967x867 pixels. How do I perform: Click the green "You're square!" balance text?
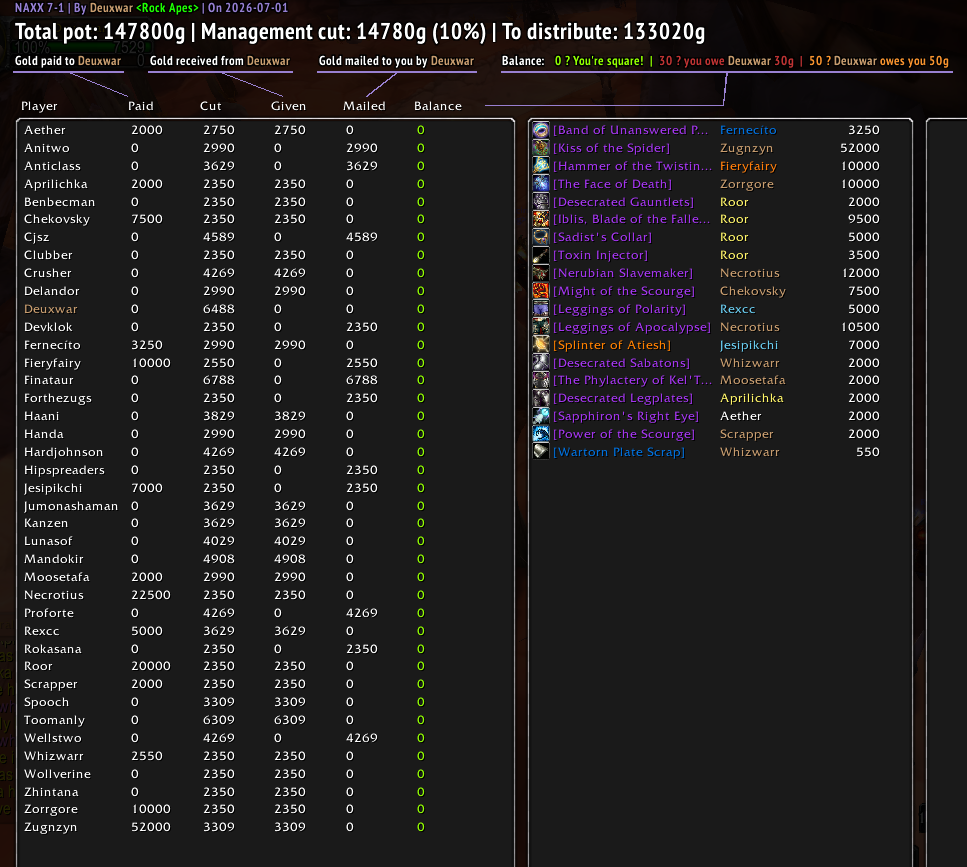tap(599, 61)
